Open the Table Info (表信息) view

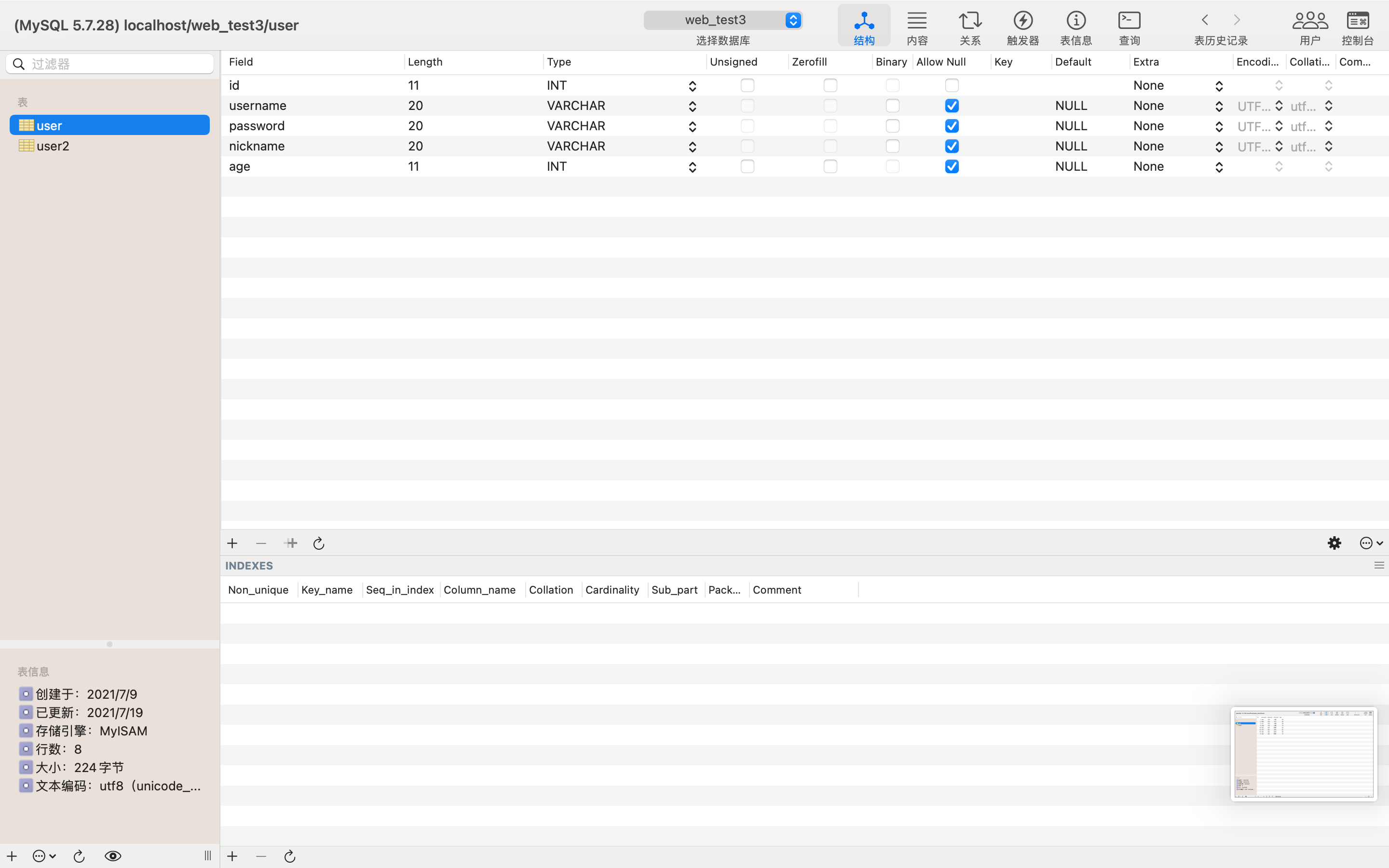[1076, 27]
